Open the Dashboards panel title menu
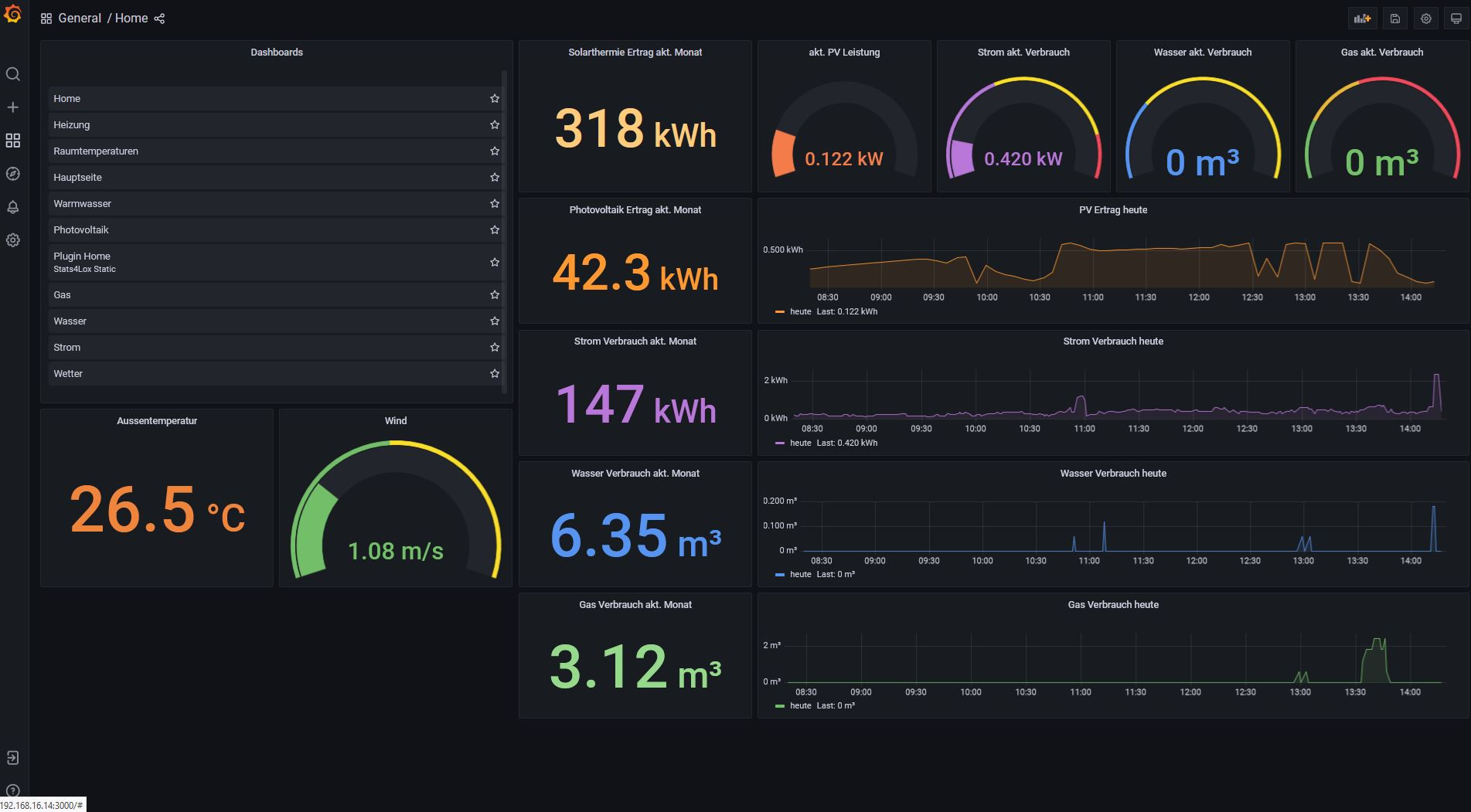Screen dimensions: 1471x812 tap(277, 53)
